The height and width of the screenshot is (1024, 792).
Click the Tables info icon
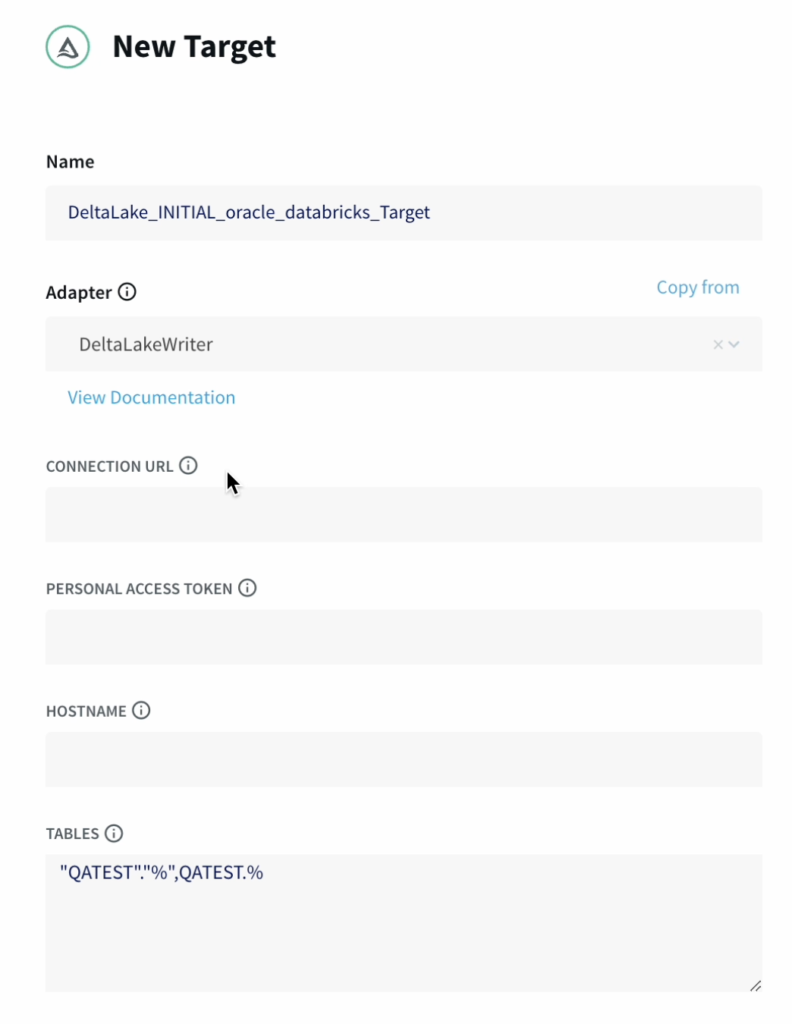tap(113, 833)
